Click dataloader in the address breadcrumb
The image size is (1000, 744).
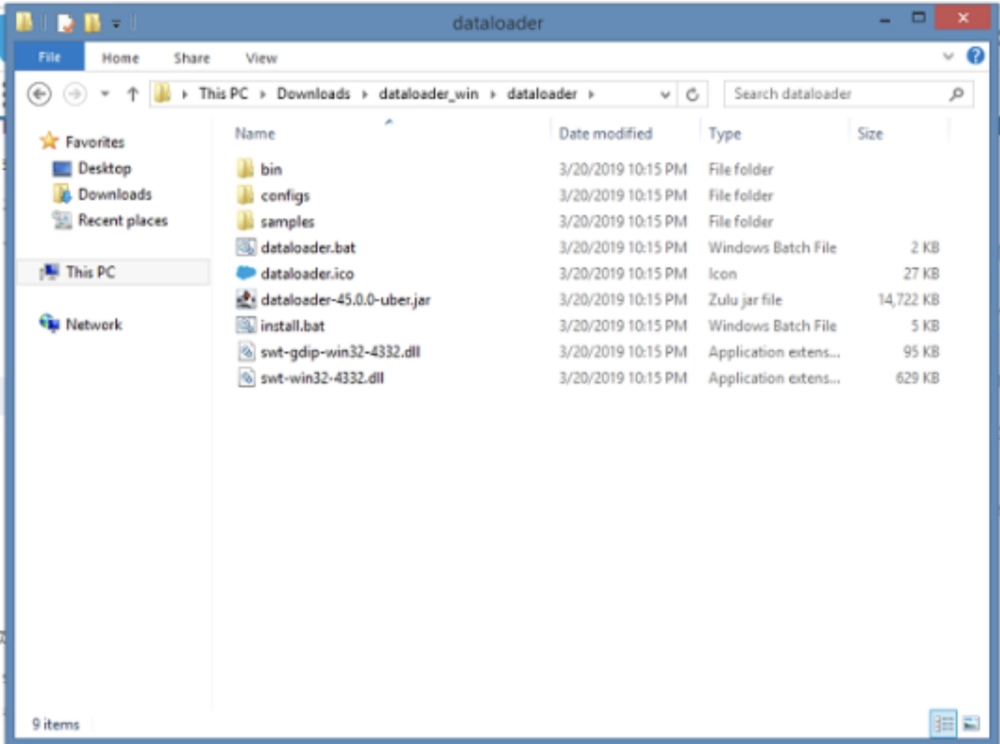(x=542, y=94)
